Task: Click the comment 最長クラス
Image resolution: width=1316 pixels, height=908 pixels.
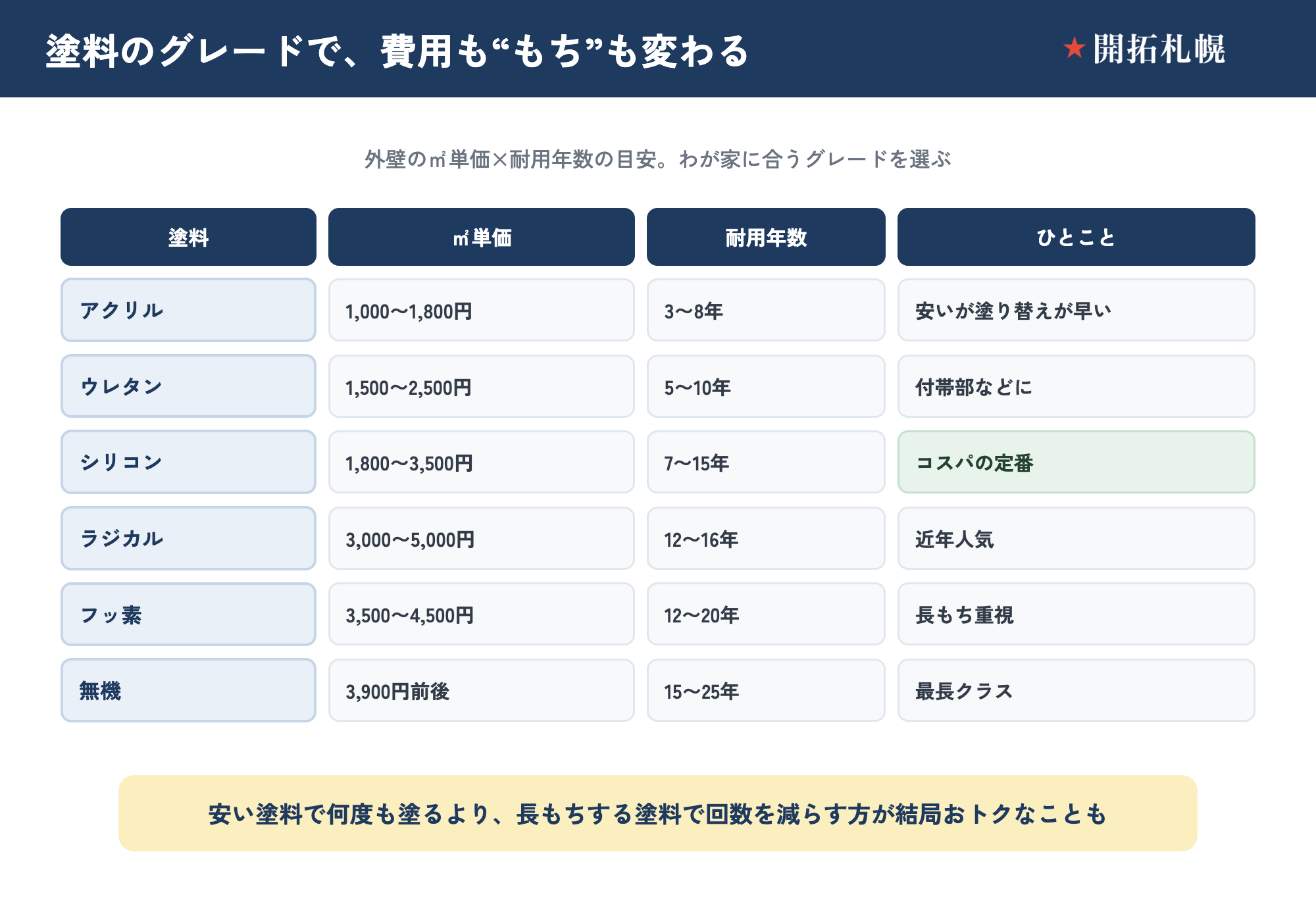Action: coord(1076,690)
